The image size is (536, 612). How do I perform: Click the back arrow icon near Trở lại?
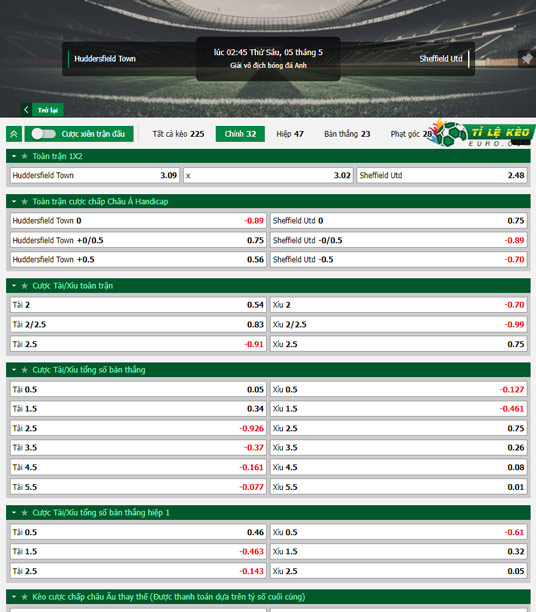(26, 110)
